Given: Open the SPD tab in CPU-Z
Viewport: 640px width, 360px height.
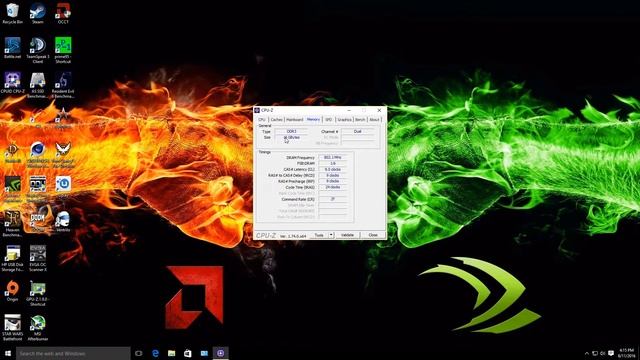Looking at the screenshot, I should click(329, 120).
